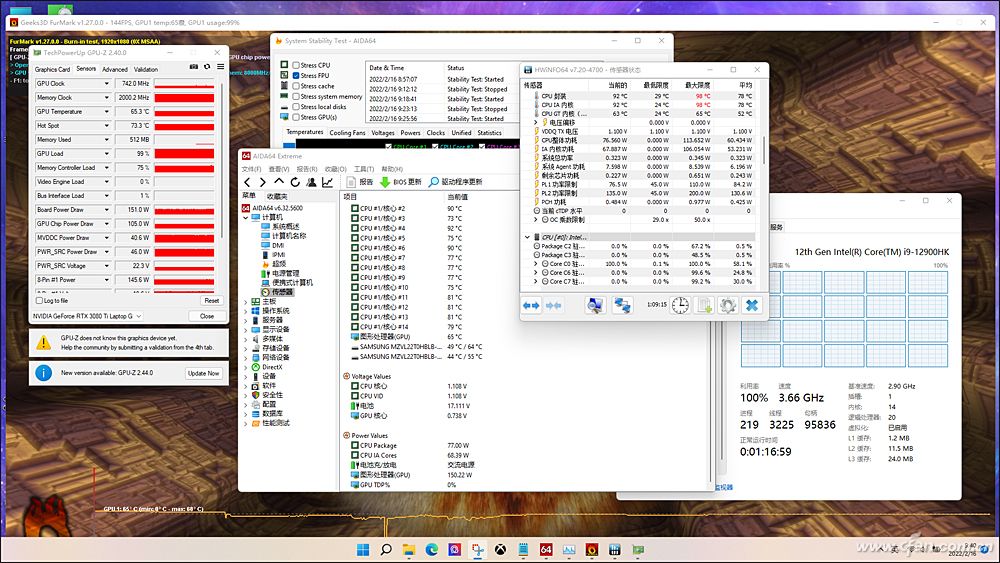Open GPU-Z hamburger menu icon
Image resolution: width=1000 pixels, height=563 pixels.
220,67
